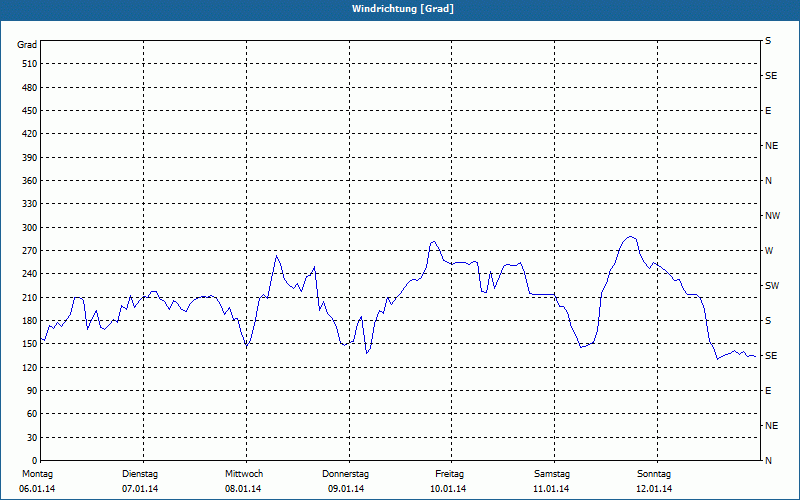Select the 'W' compass label on right axis
800x500 pixels.
(769, 251)
